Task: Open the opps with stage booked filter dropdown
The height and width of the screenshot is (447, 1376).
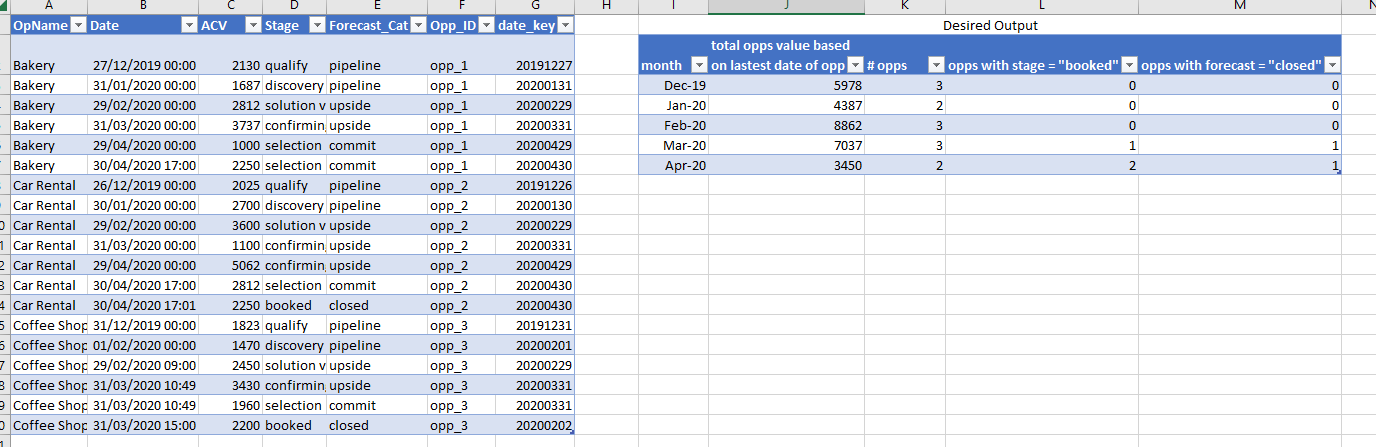Action: (1129, 66)
